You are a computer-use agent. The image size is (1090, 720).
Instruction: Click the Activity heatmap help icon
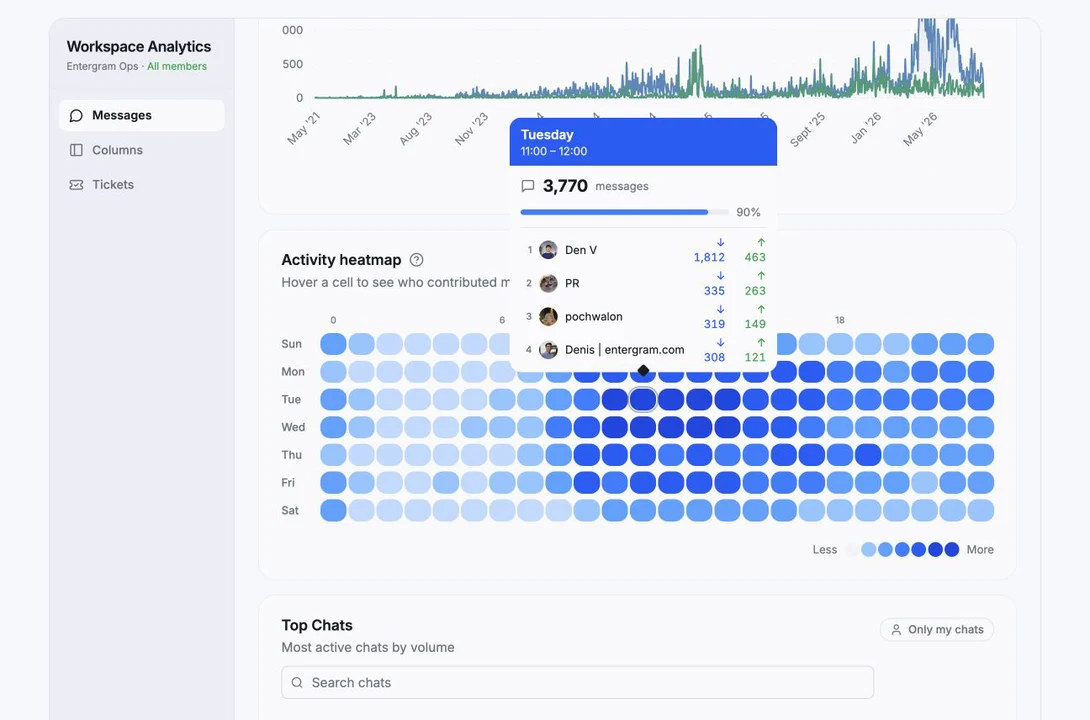[x=416, y=260]
